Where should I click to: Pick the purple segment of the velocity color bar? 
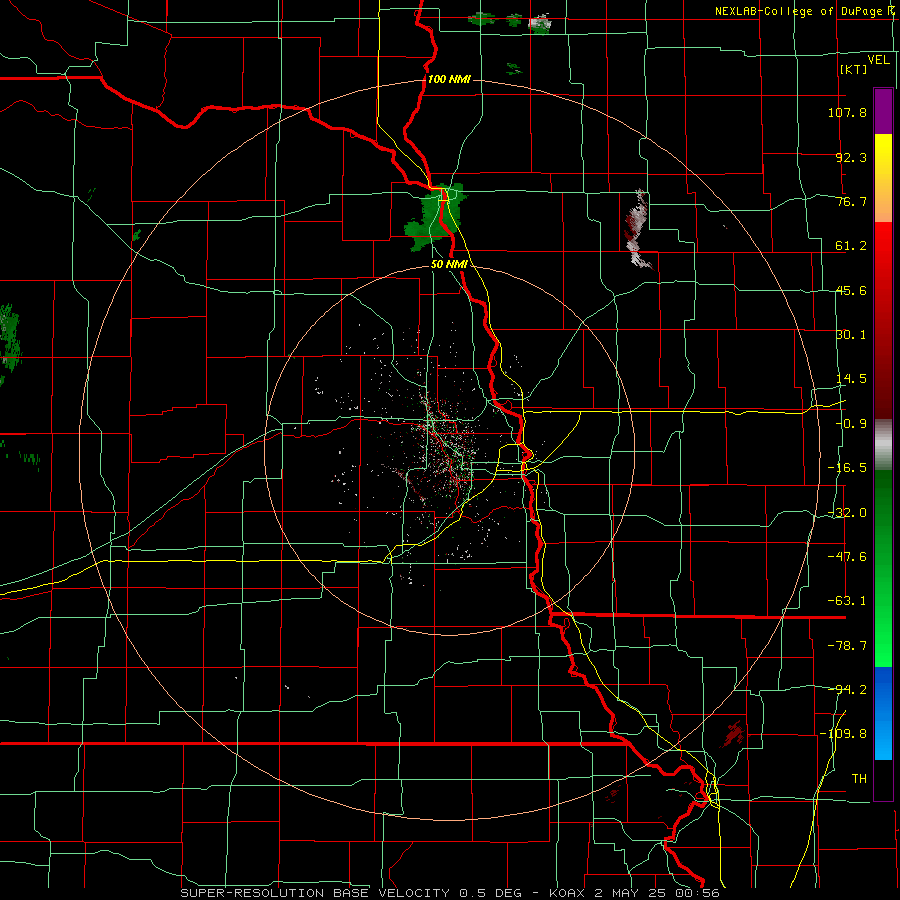click(x=883, y=111)
